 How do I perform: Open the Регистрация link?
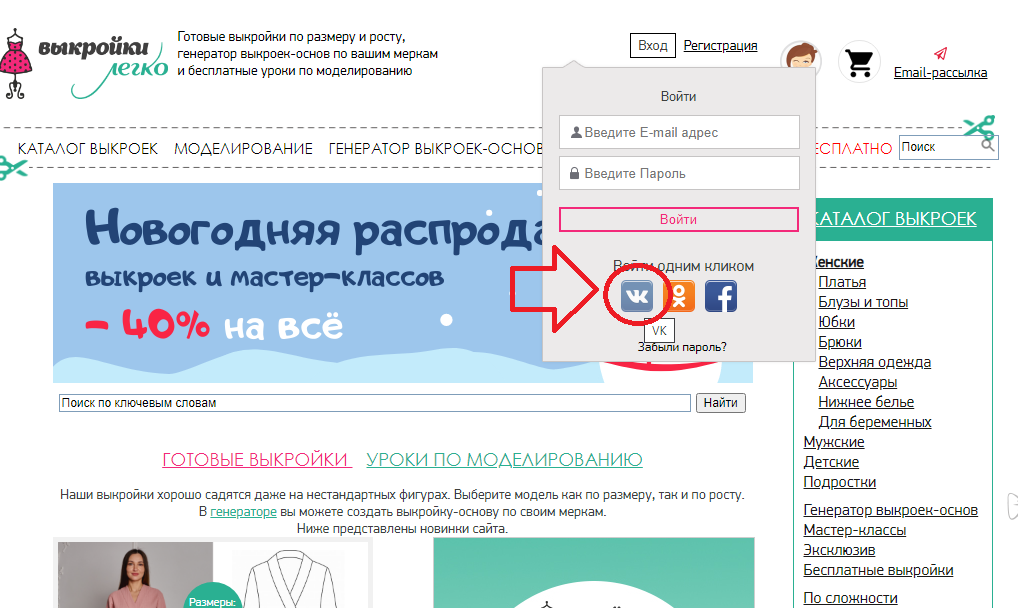click(720, 46)
